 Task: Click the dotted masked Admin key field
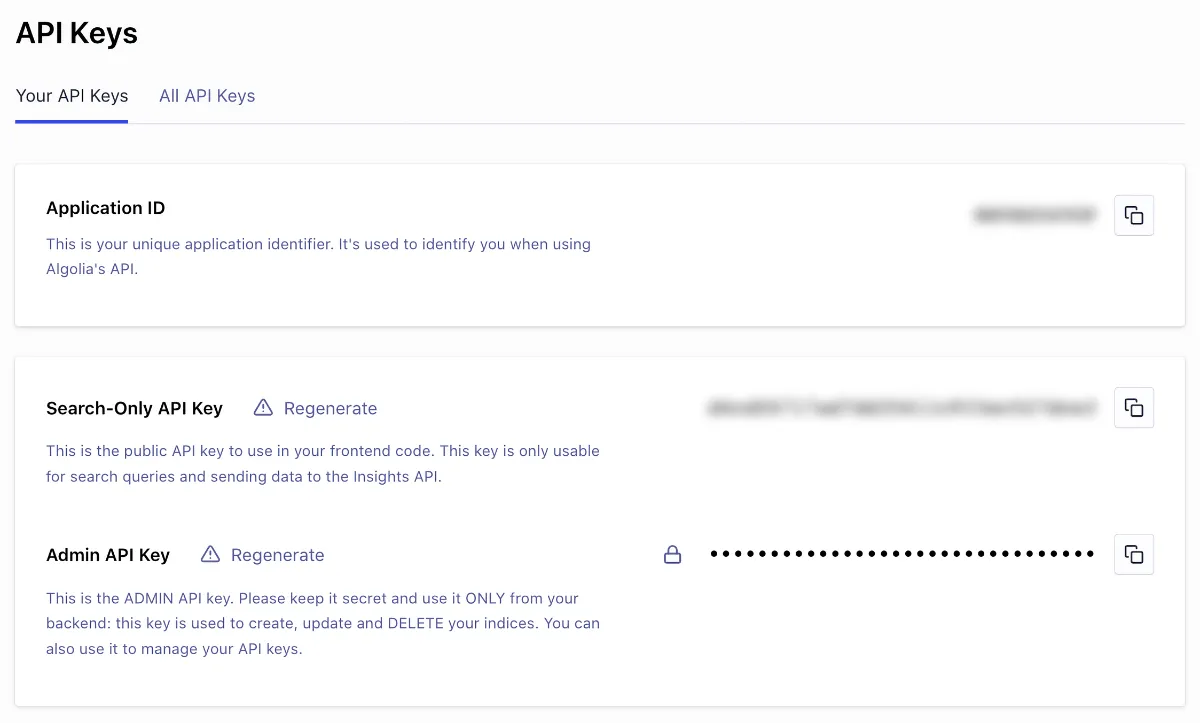tap(900, 553)
